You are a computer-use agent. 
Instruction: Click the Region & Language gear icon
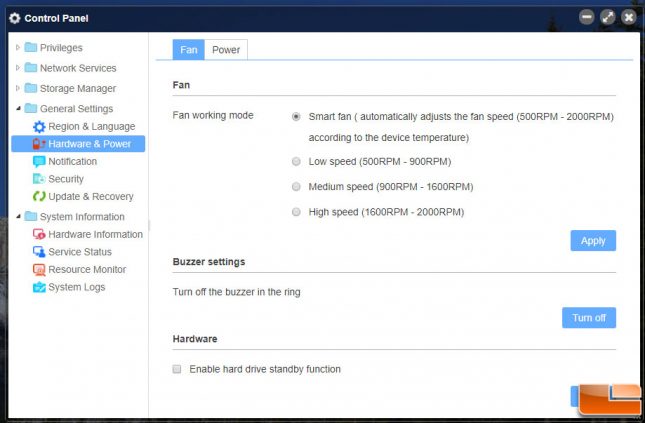[39, 126]
